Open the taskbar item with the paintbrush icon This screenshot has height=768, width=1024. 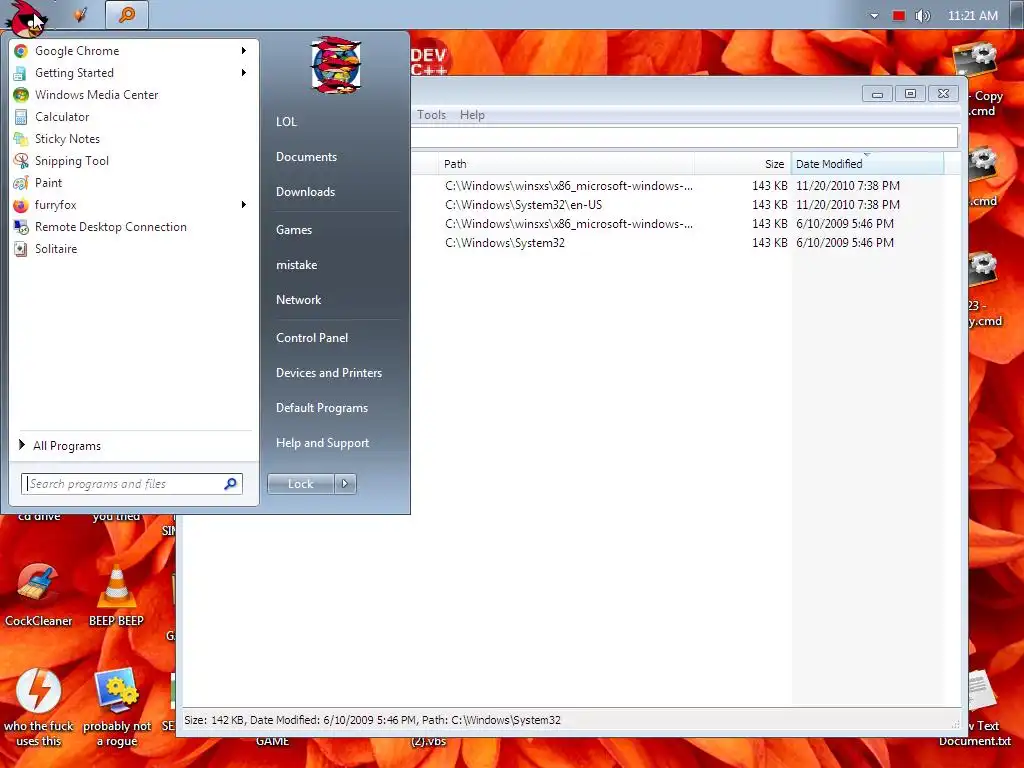coord(80,14)
